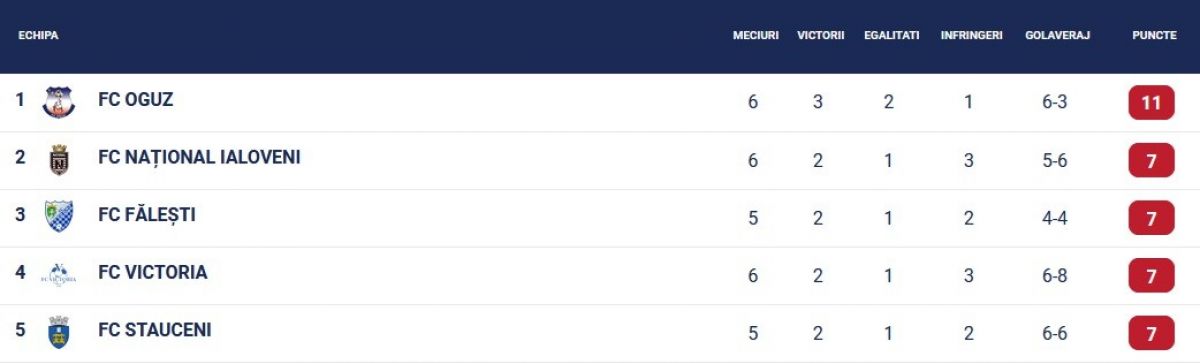Viewport: 1200px width, 364px height.
Task: Click the ECHIPA column header
Action: click(38, 35)
